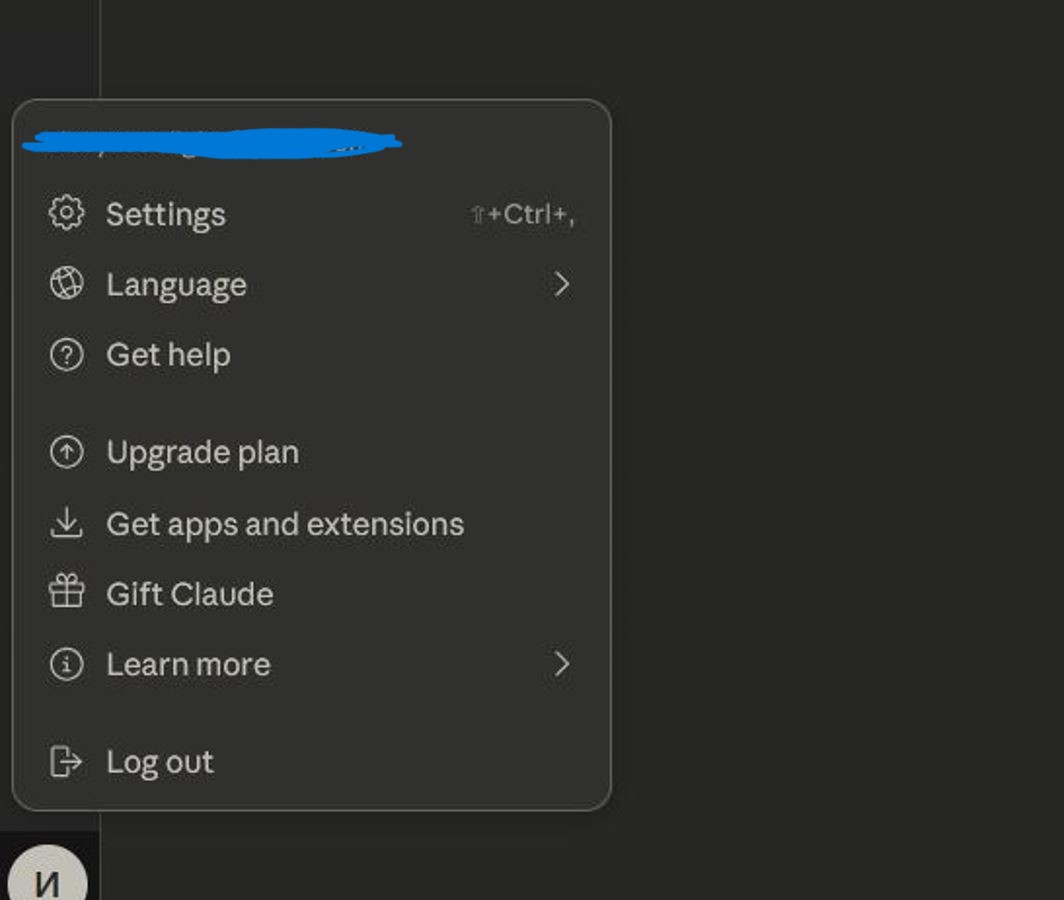Image resolution: width=1064 pixels, height=900 pixels.
Task: Open Get apps and extensions
Action: pyautogui.click(x=285, y=524)
